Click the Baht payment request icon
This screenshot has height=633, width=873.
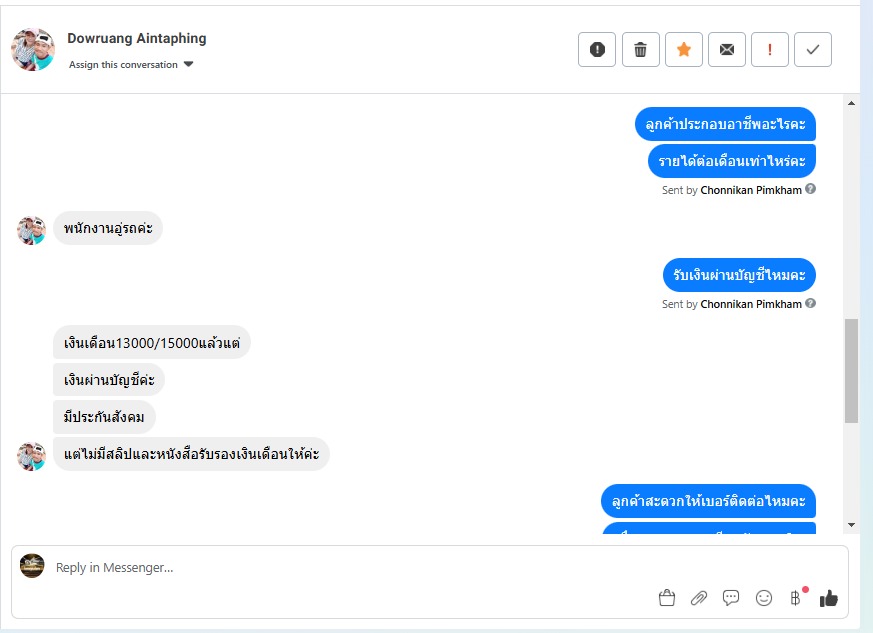[796, 598]
